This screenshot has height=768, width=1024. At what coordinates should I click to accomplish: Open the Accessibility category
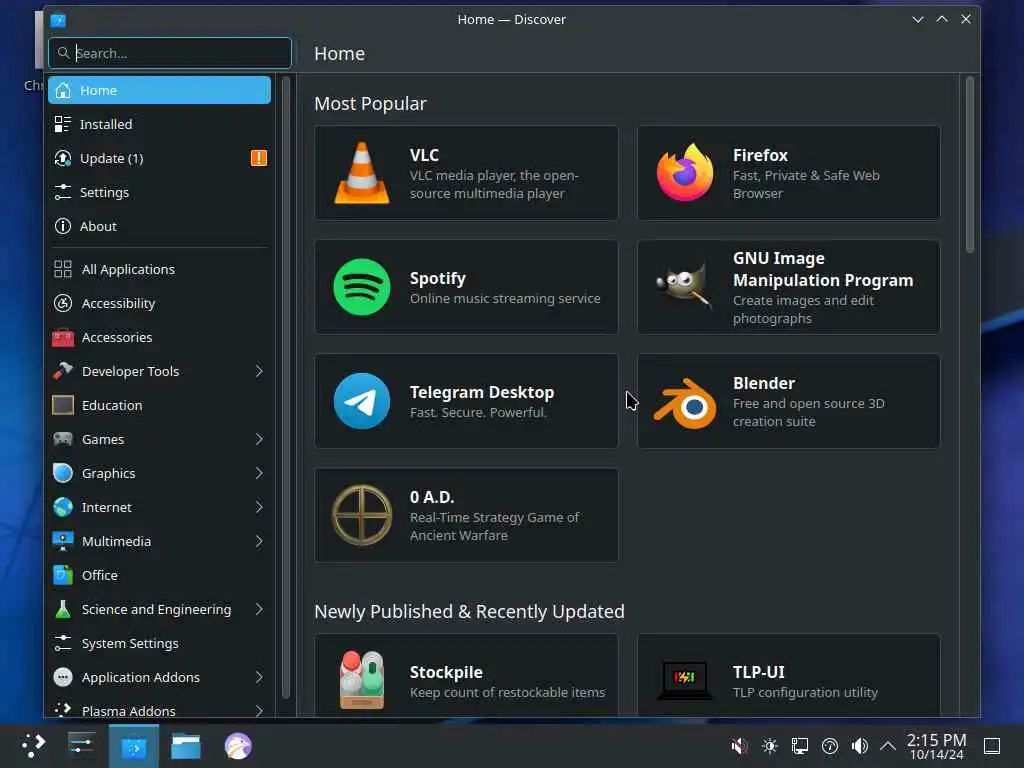click(x=159, y=303)
